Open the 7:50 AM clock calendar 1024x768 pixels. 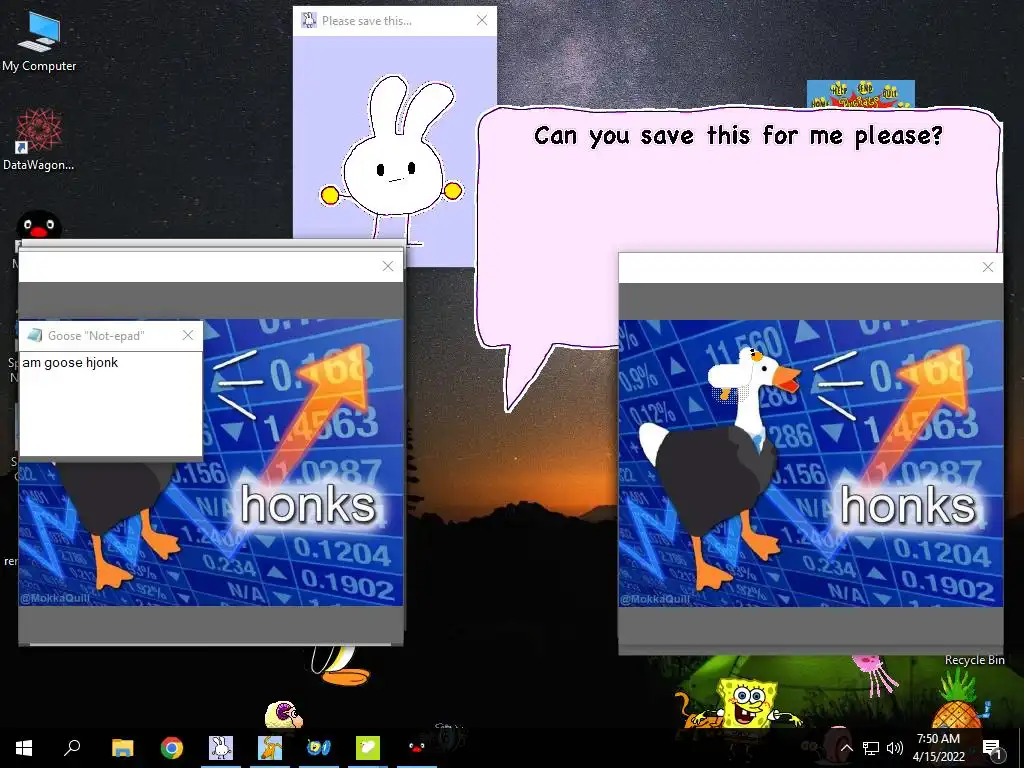(x=938, y=748)
